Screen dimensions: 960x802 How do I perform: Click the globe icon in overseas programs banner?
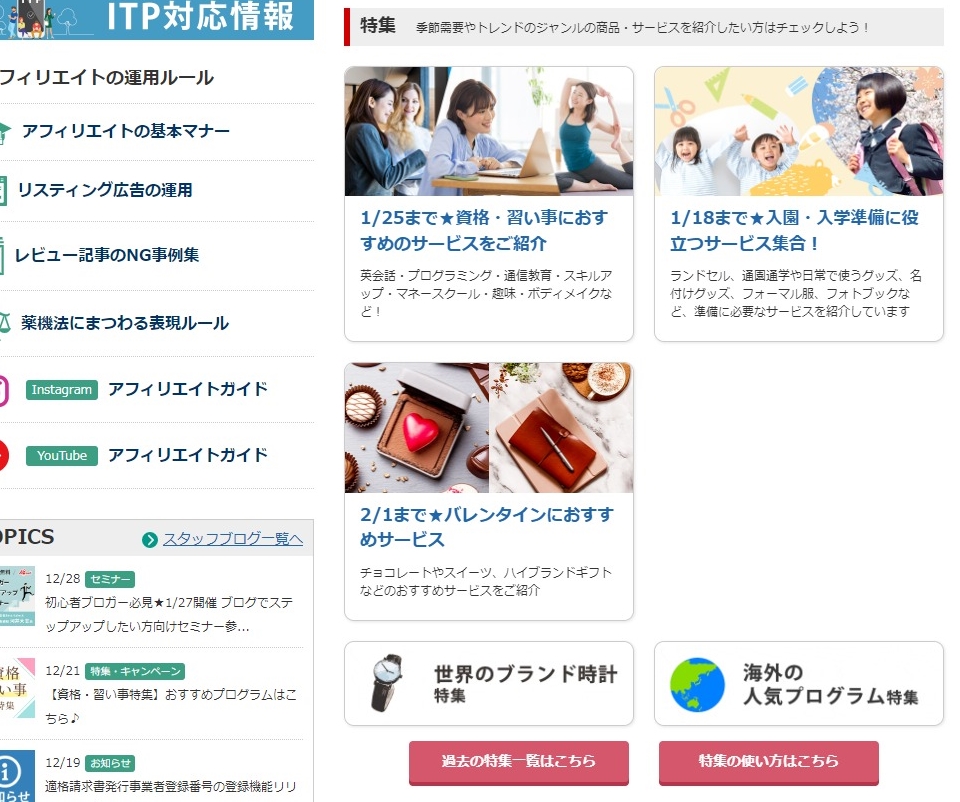[x=697, y=684]
